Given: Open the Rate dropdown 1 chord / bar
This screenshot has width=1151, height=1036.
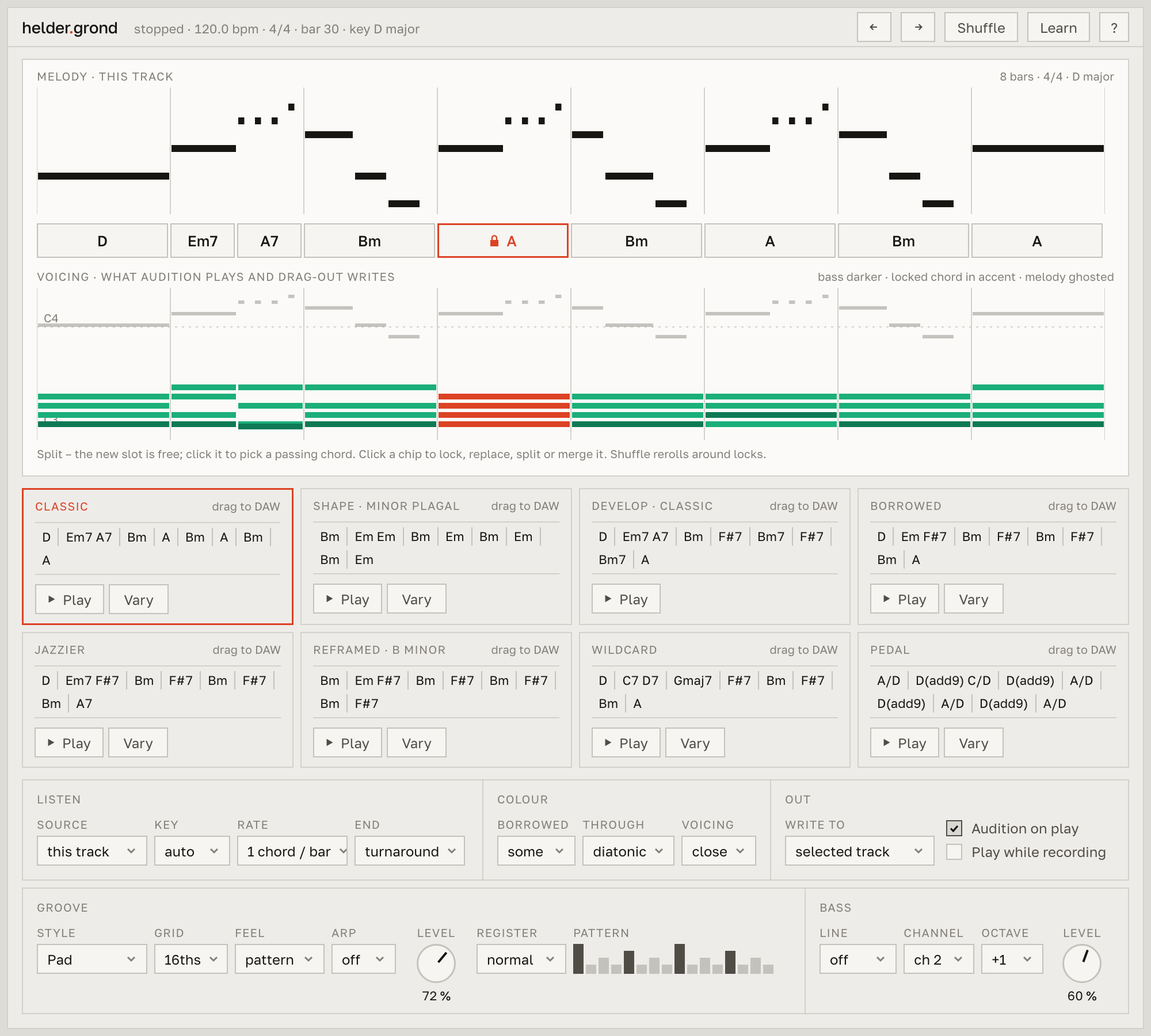Looking at the screenshot, I should pyautogui.click(x=292, y=851).
